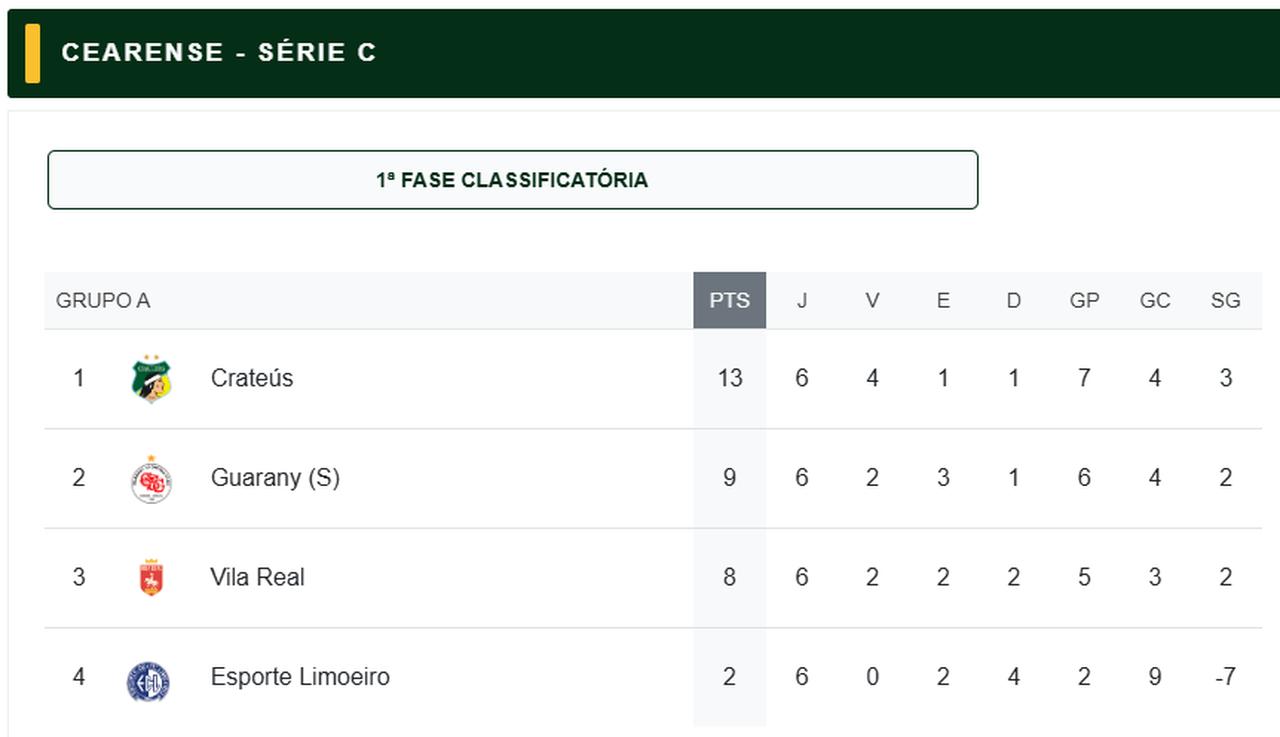The image size is (1280, 737).
Task: Open the Crateús team name link
Action: point(252,378)
